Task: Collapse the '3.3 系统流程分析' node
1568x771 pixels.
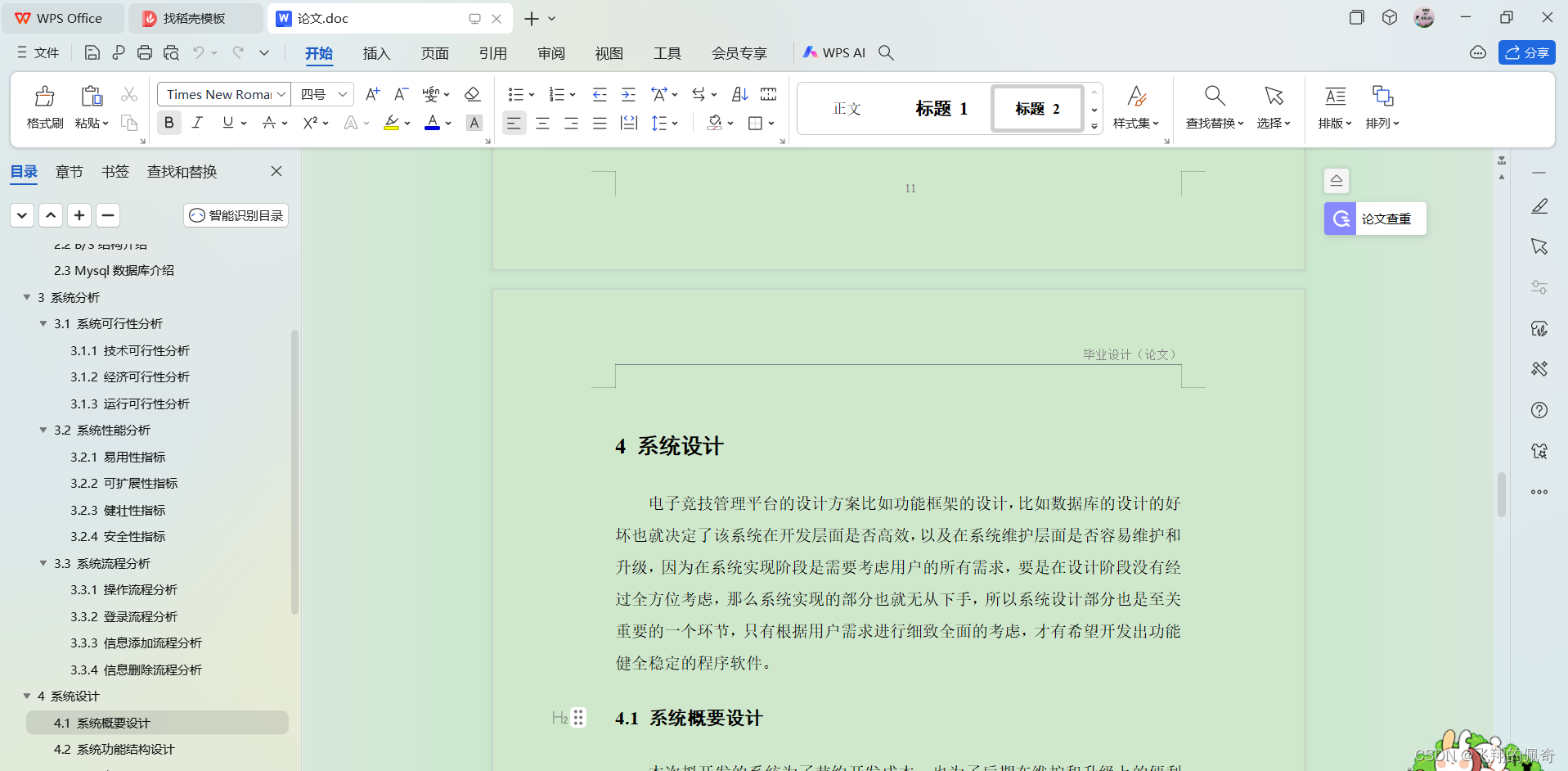Action: click(43, 563)
